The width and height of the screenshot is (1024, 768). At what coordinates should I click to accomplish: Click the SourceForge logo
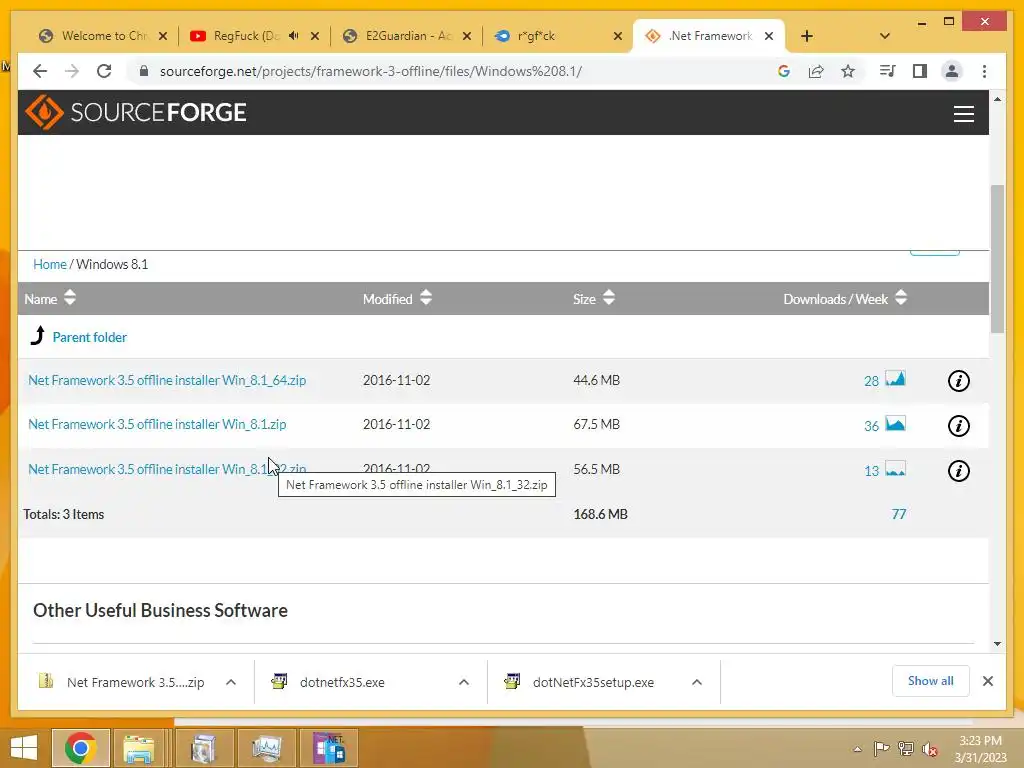(x=136, y=112)
